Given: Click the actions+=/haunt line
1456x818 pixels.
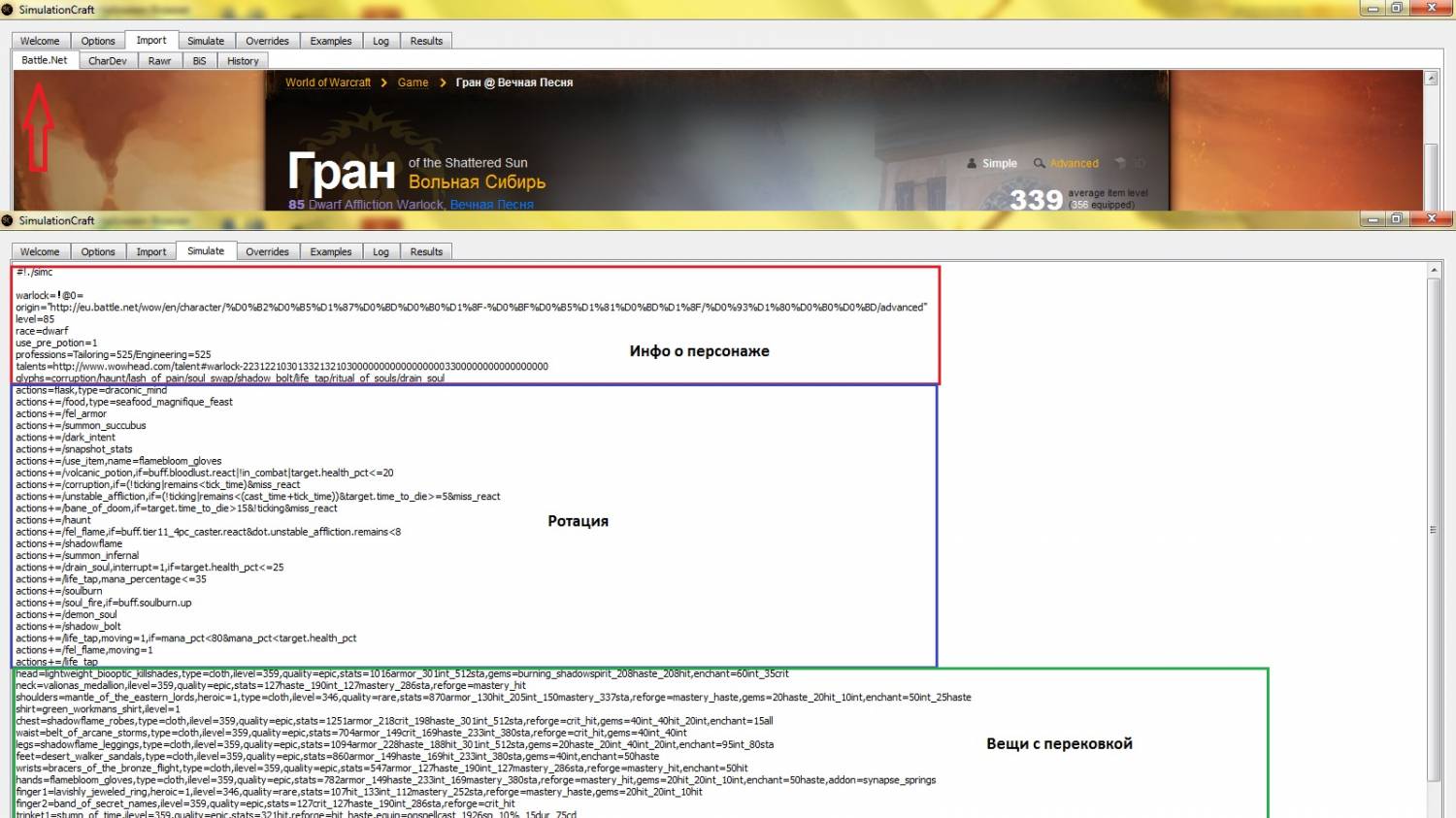Looking at the screenshot, I should [x=53, y=520].
